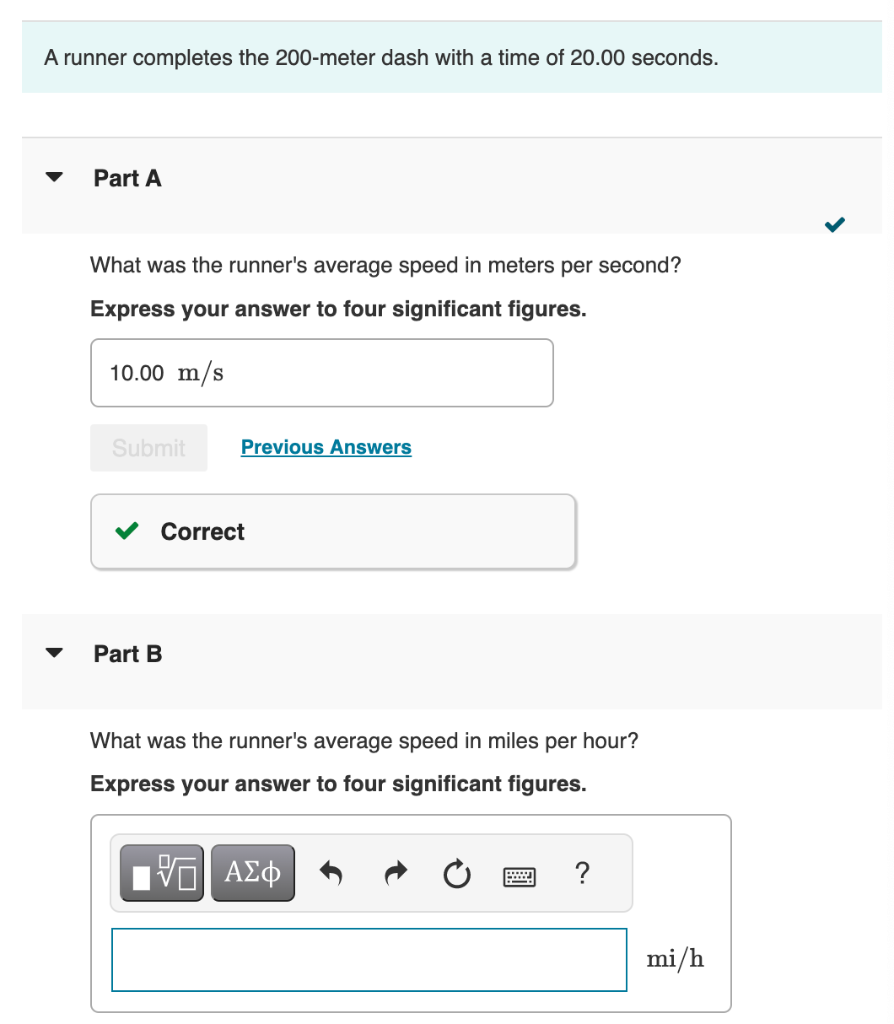The width and height of the screenshot is (894, 1024).
Task: Reset the answer with circular arrow icon
Action: [x=456, y=872]
